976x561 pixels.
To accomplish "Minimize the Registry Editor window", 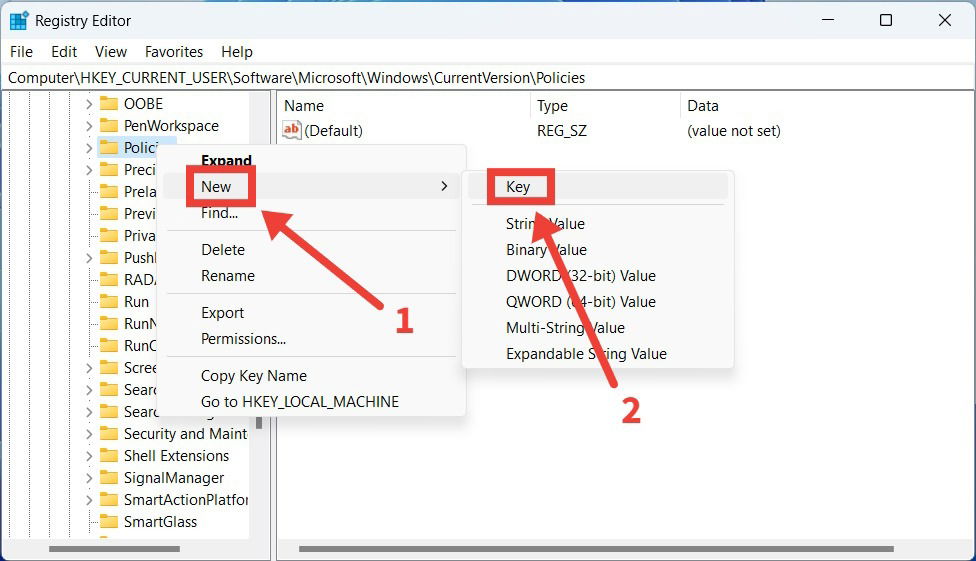I will coord(828,20).
